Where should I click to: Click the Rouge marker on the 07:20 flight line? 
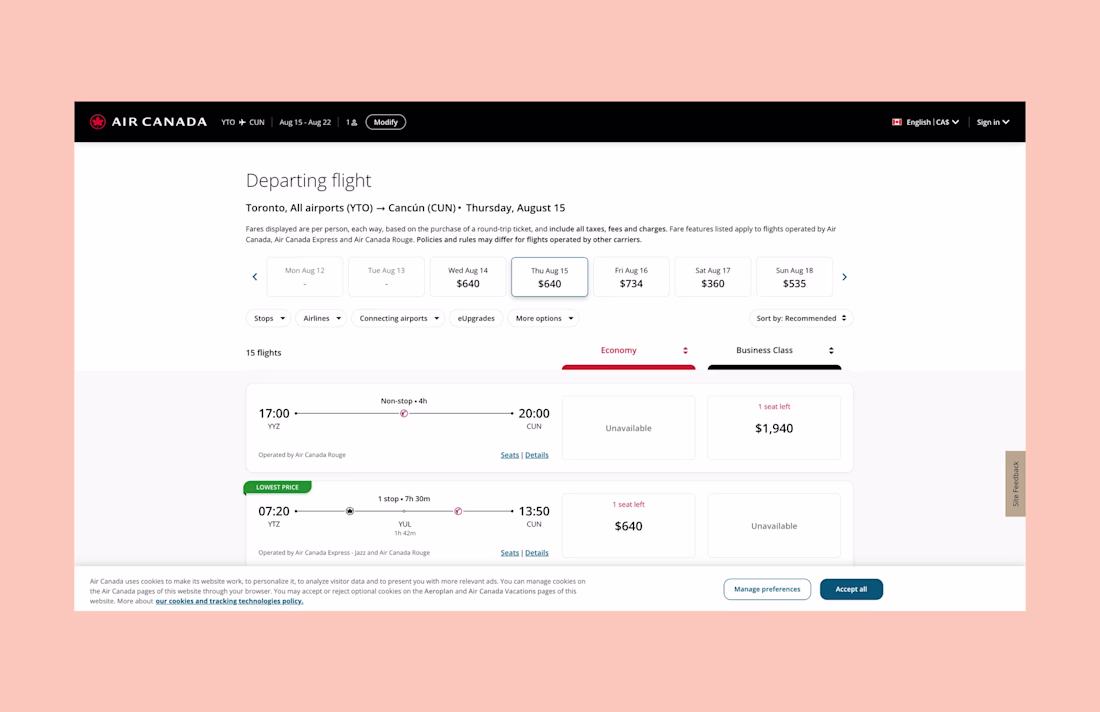[458, 511]
